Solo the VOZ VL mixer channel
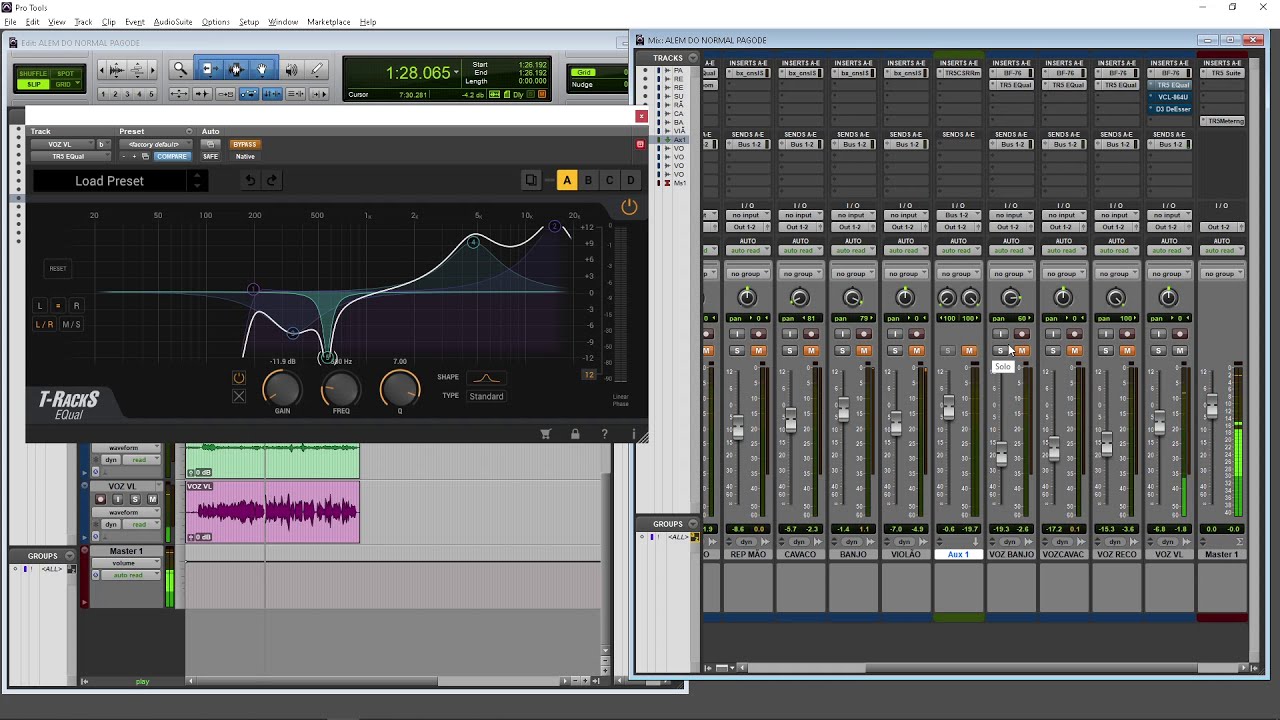The width and height of the screenshot is (1280, 720). tap(1158, 351)
